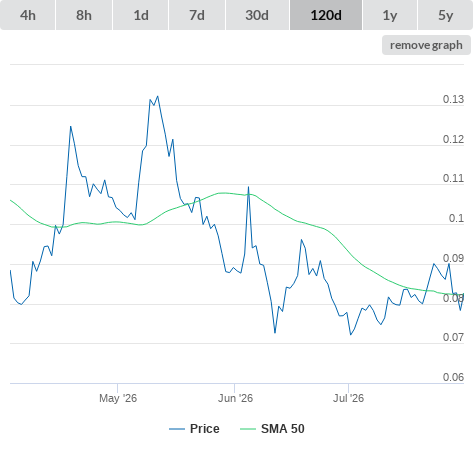Show the 1d chart range
Image resolution: width=474 pixels, height=455 pixels.
tap(141, 15)
